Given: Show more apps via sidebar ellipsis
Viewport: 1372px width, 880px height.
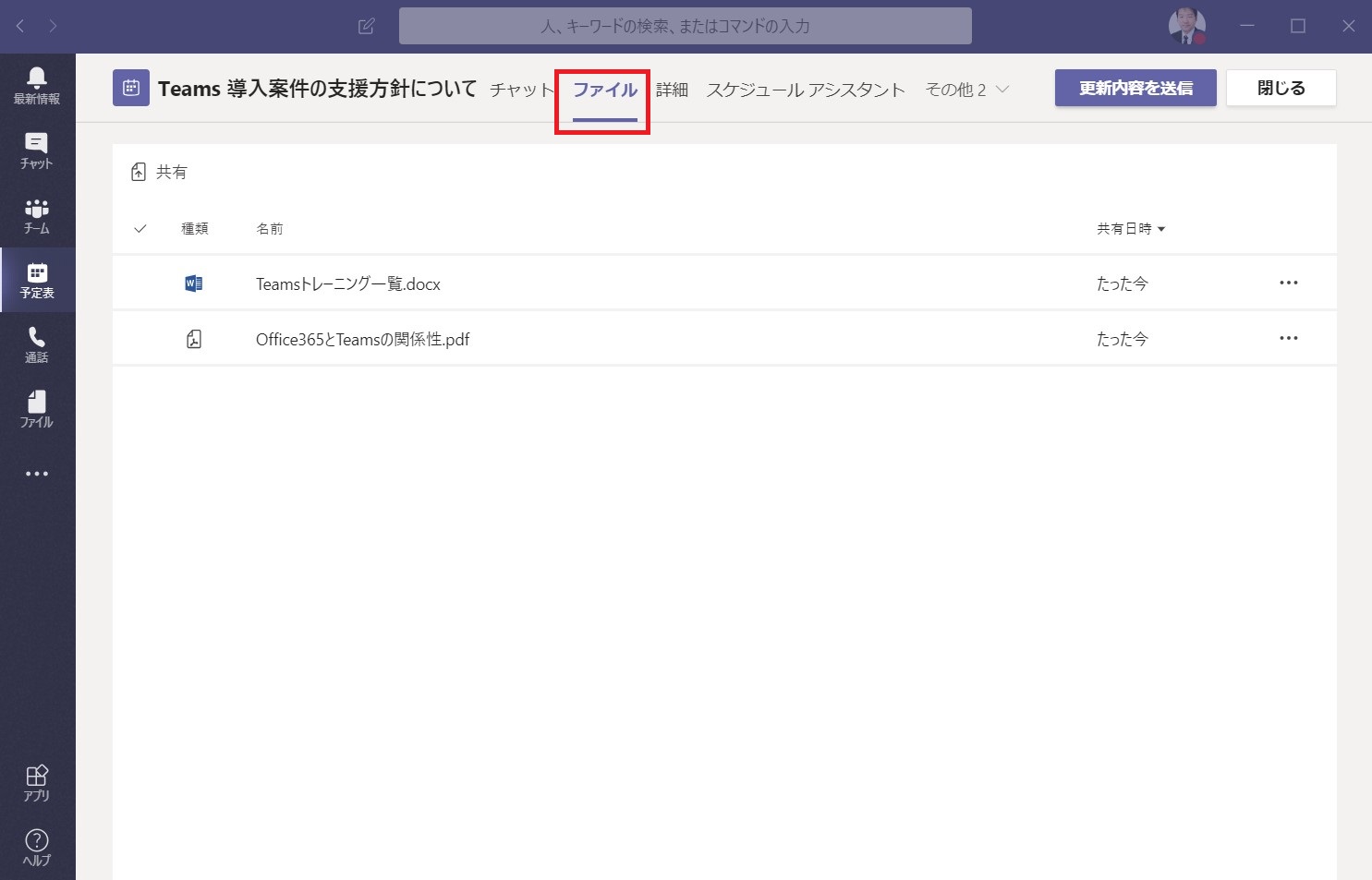Looking at the screenshot, I should [x=37, y=474].
